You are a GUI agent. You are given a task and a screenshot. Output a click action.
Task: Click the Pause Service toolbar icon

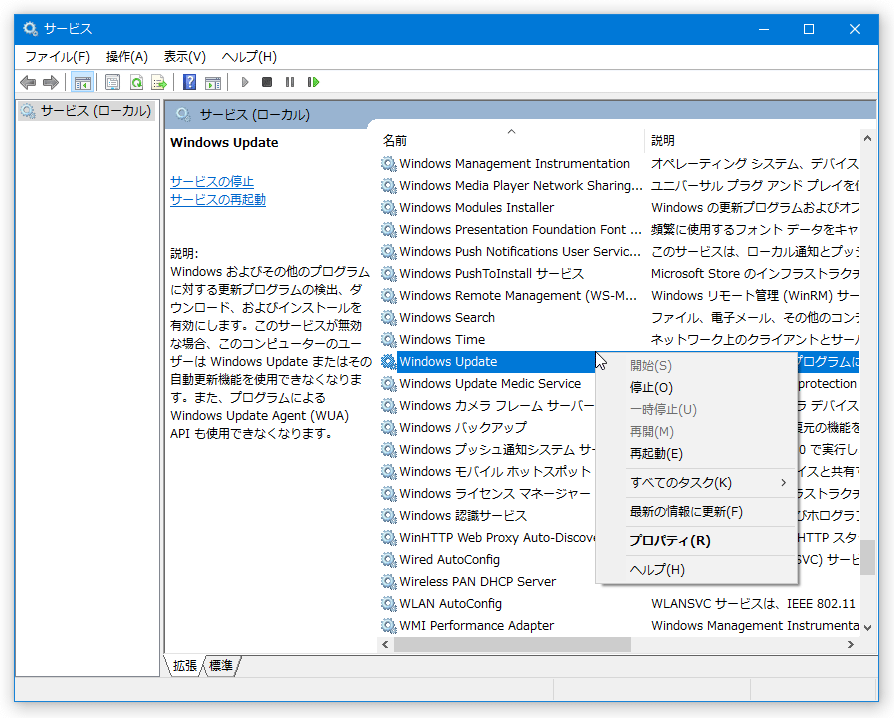290,83
